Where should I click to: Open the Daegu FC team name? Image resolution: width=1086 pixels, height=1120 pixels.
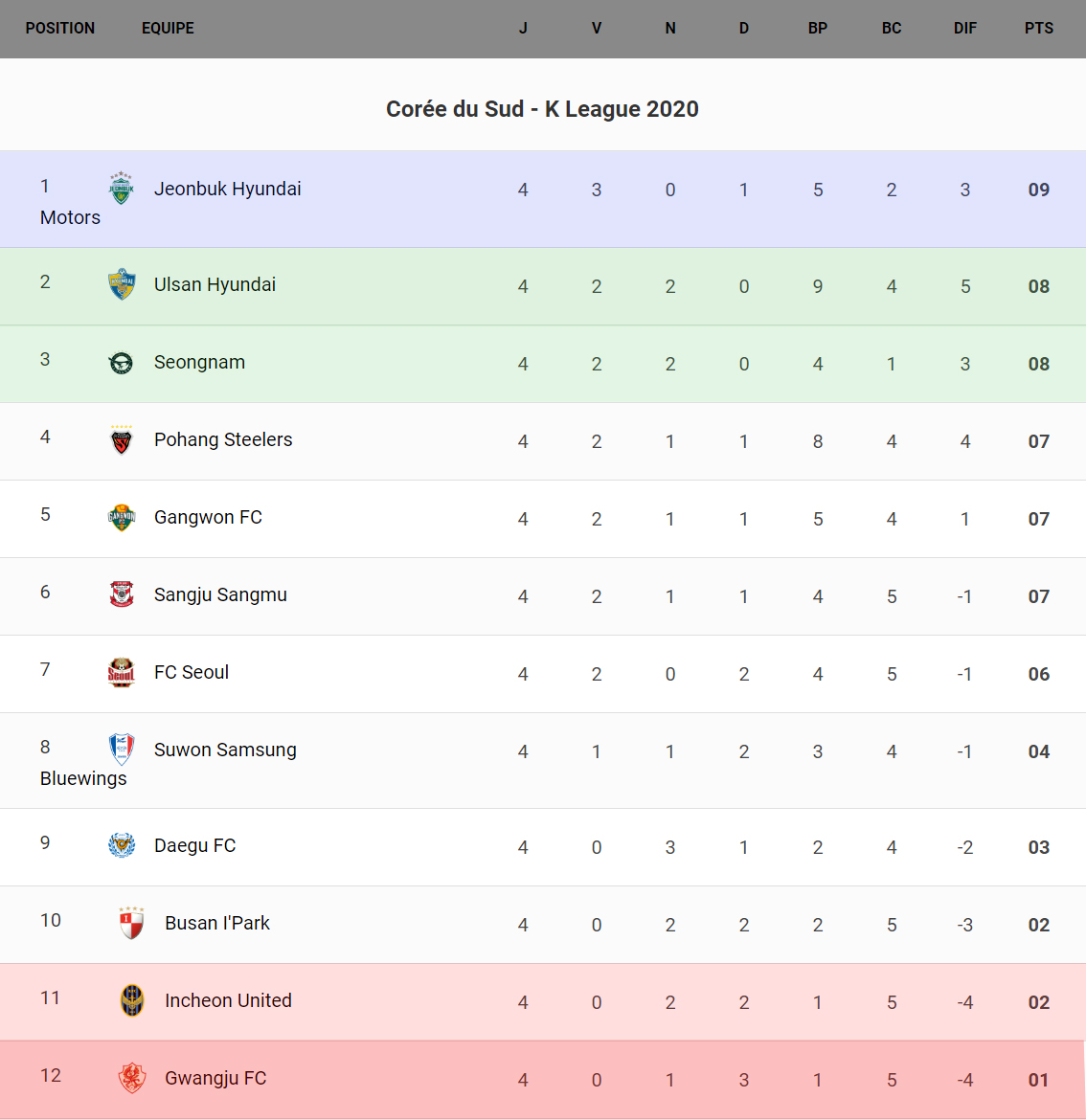pos(194,845)
